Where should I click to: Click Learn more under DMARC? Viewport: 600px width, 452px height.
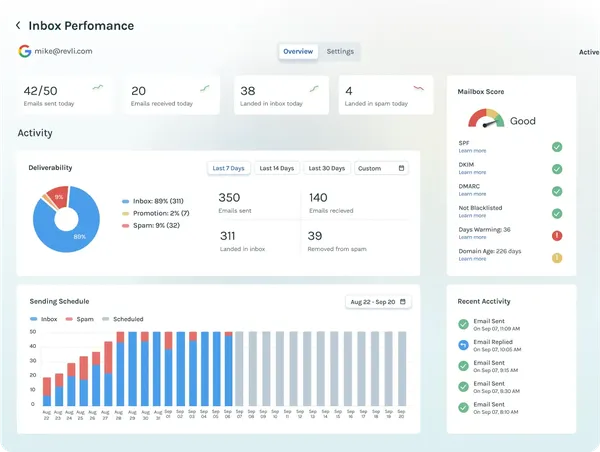tap(472, 194)
